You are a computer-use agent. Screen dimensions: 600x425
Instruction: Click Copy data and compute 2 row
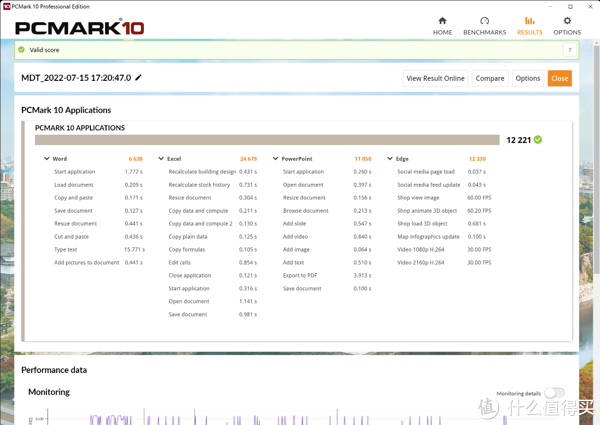pyautogui.click(x=213, y=223)
